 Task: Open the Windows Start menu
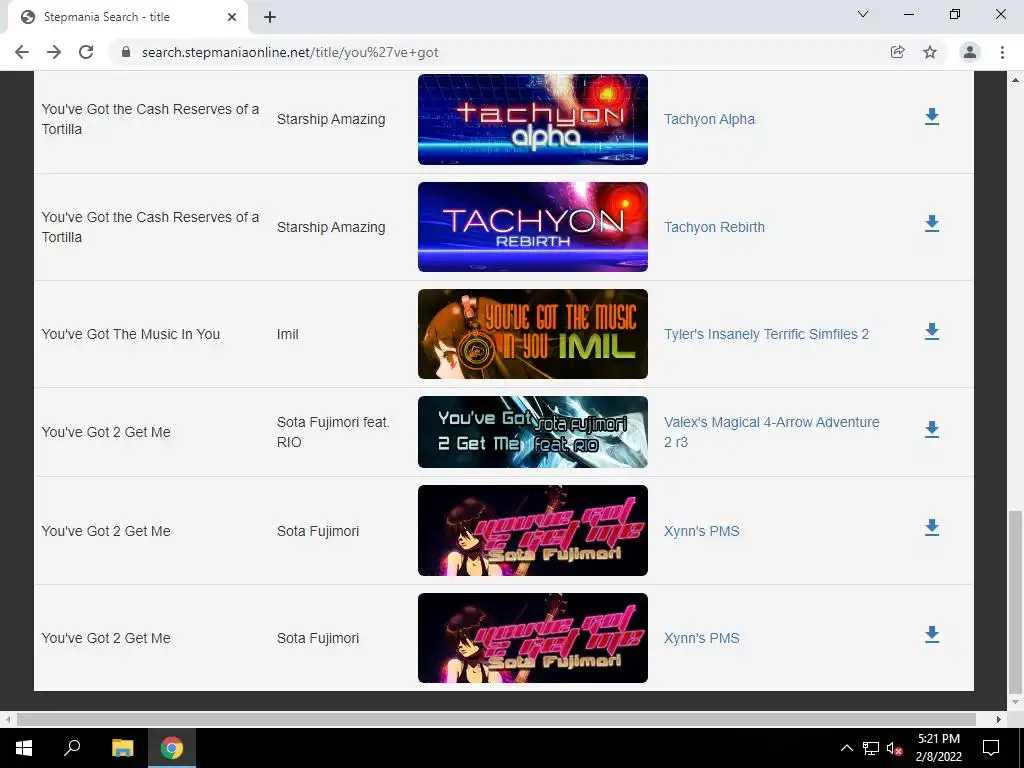(24, 748)
